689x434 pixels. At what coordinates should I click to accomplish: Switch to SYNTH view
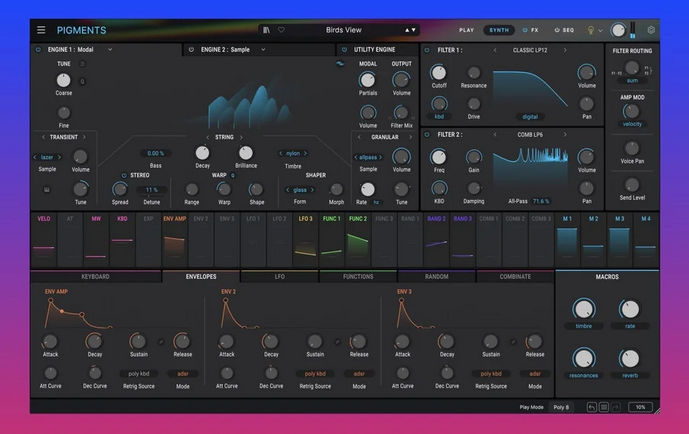click(x=499, y=30)
